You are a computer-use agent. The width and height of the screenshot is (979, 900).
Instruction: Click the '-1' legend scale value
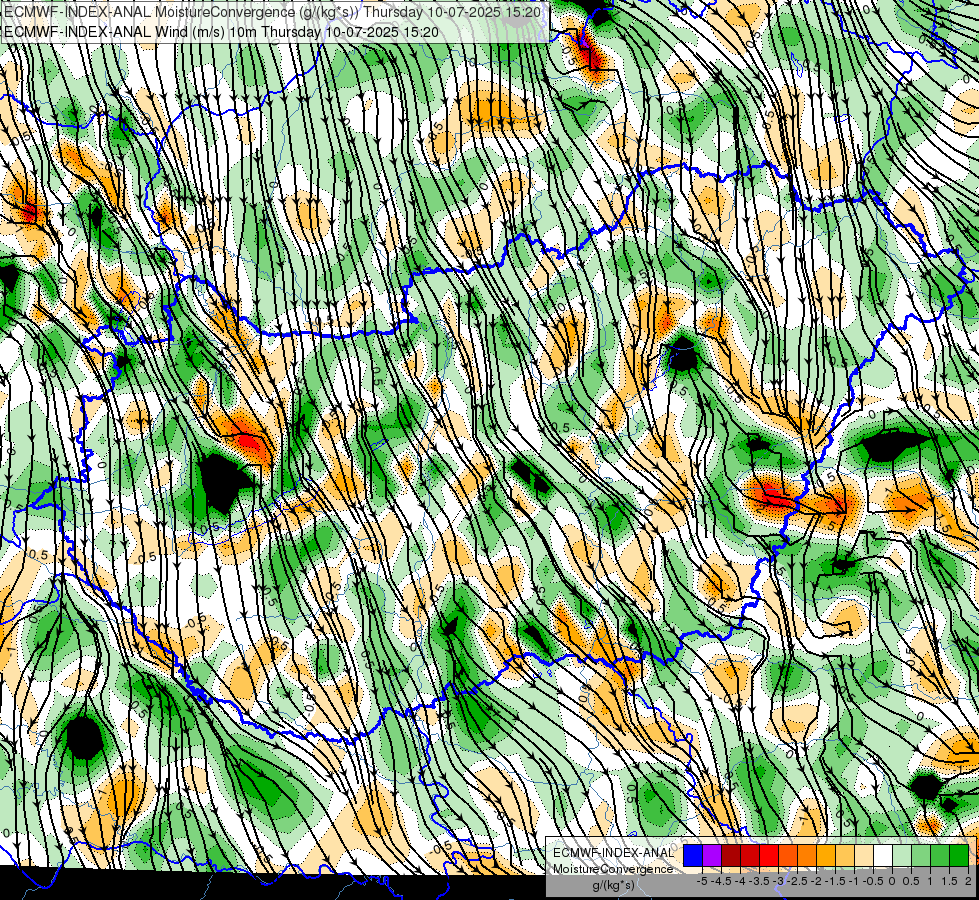pyautogui.click(x=854, y=881)
